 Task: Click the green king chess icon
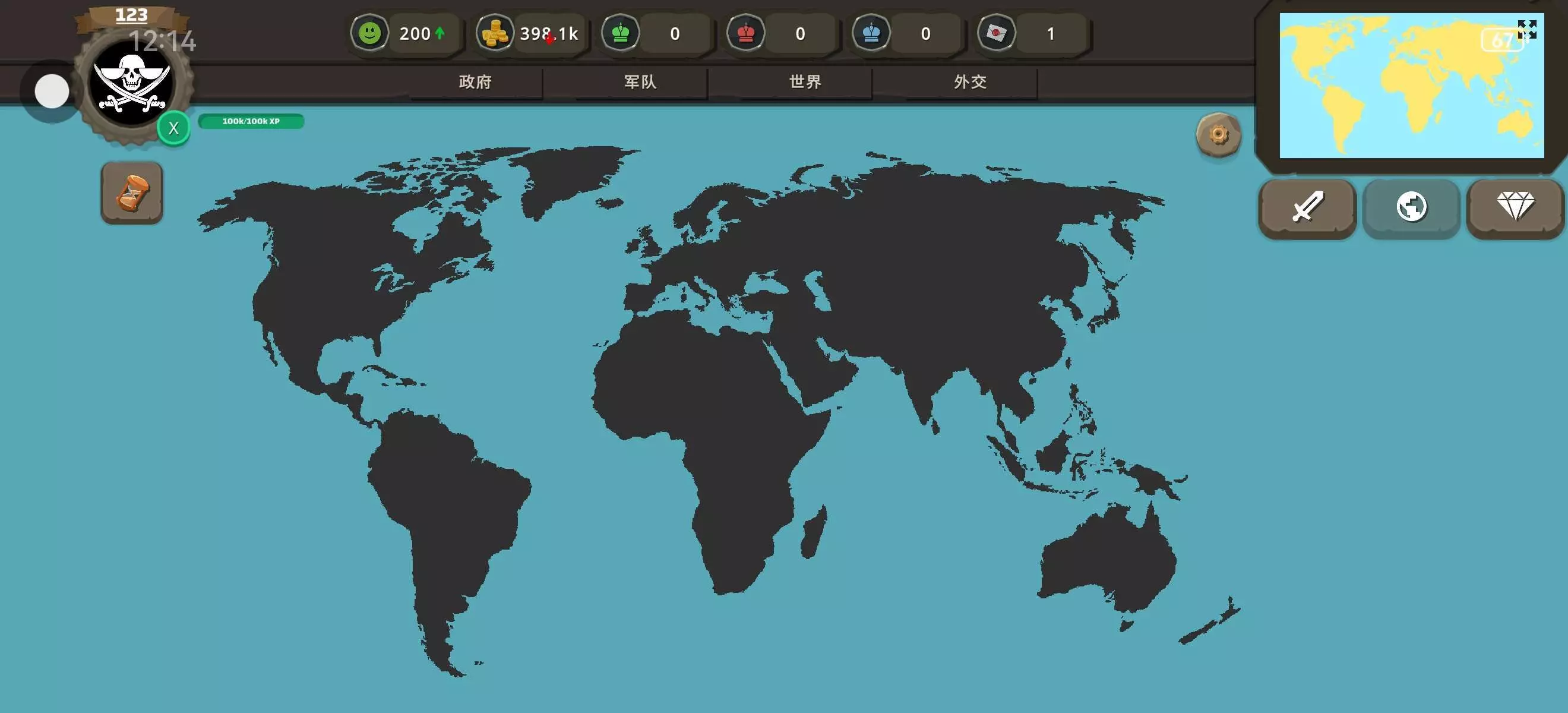pyautogui.click(x=620, y=33)
